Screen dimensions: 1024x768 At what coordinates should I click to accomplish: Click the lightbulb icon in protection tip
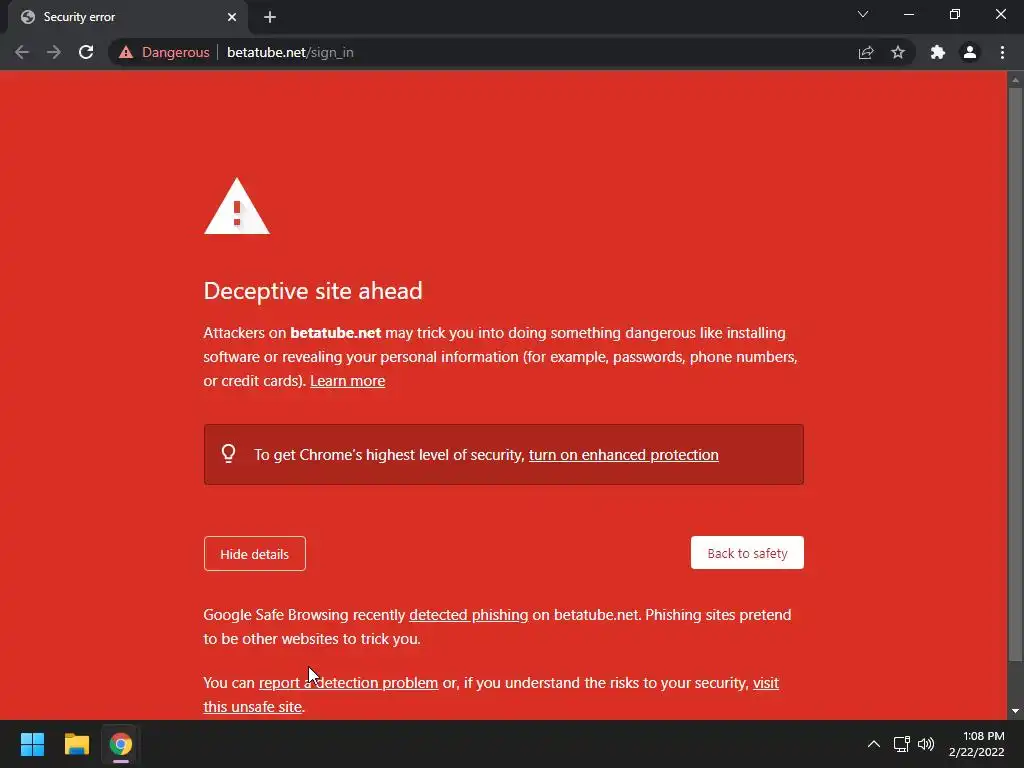pos(229,453)
